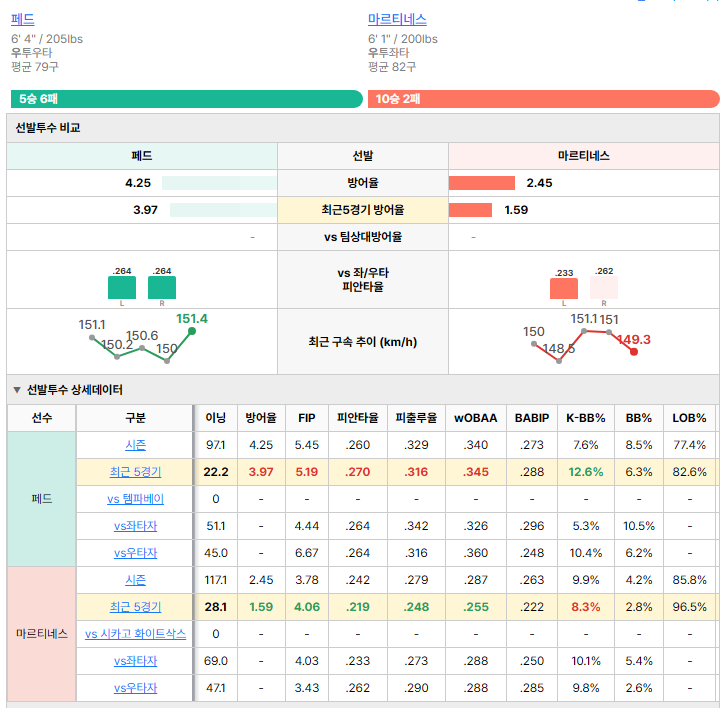The width and height of the screenshot is (726, 708).
Task: Open 페드's vs좌타자 link
Action: click(x=135, y=526)
